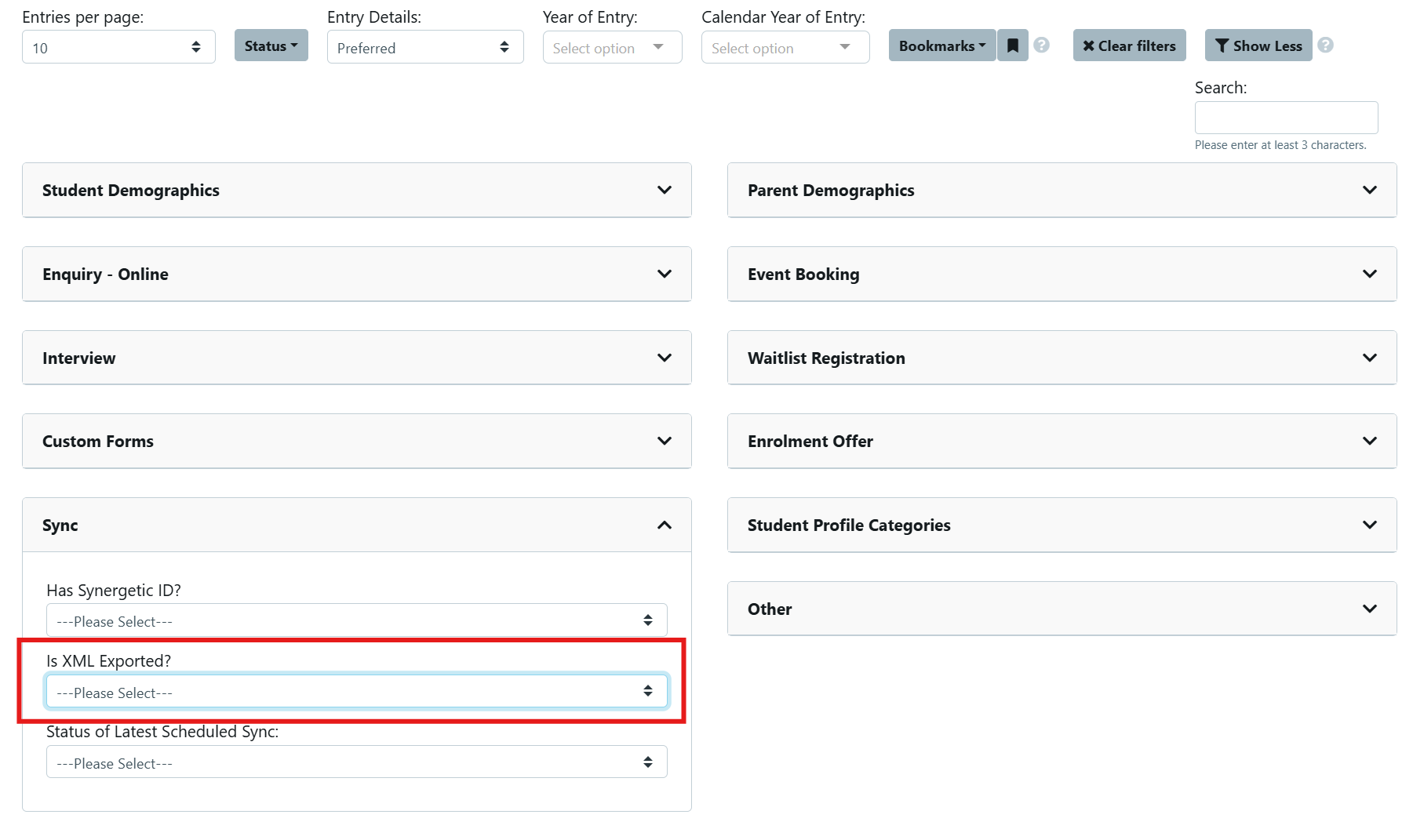Open help via question mark beside bookmark icon
Screen dimensions: 1413x840
(1041, 45)
